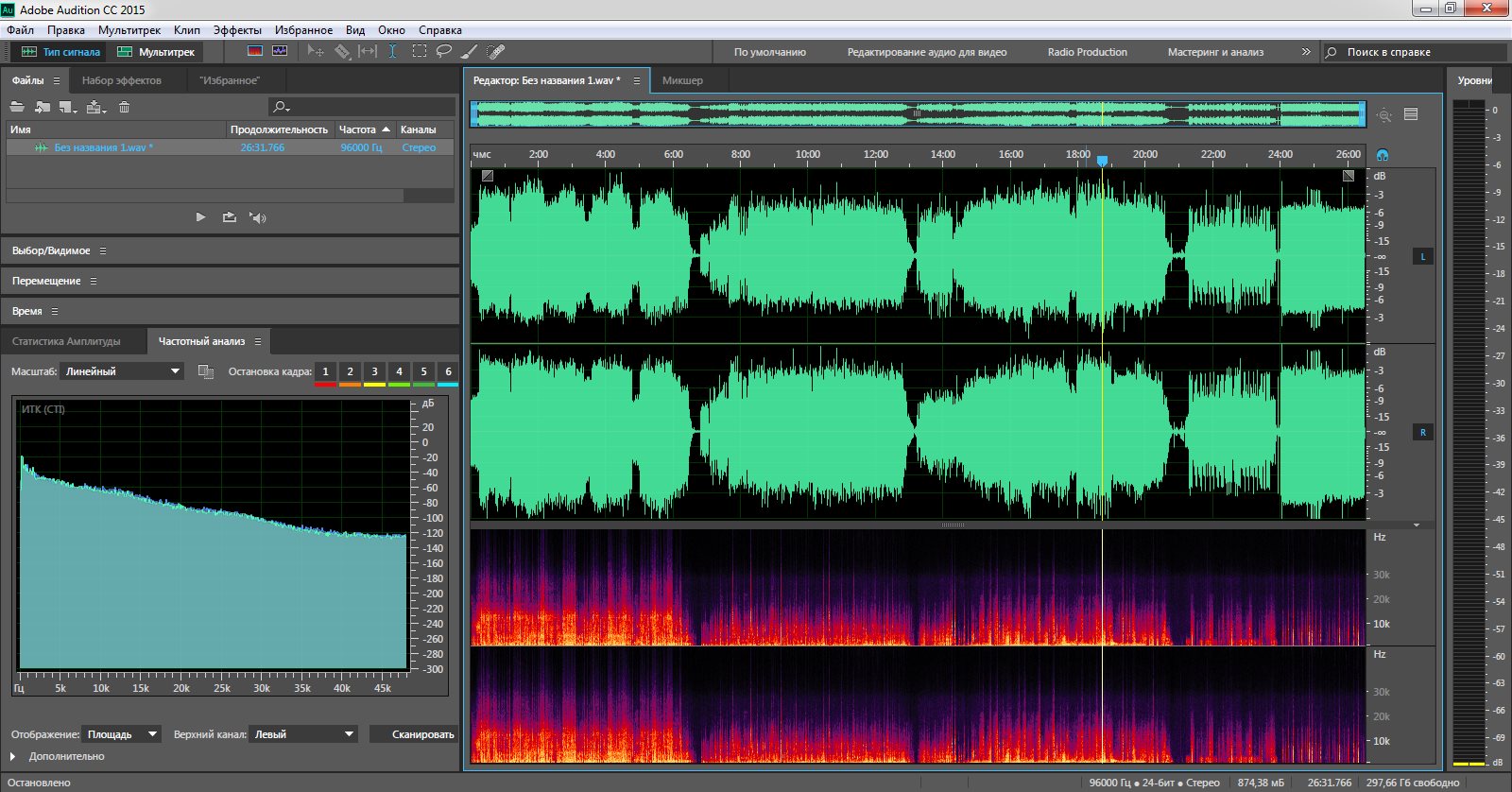Select Radio Production workspace
Viewport: 1512px width, 792px height.
(1087, 52)
